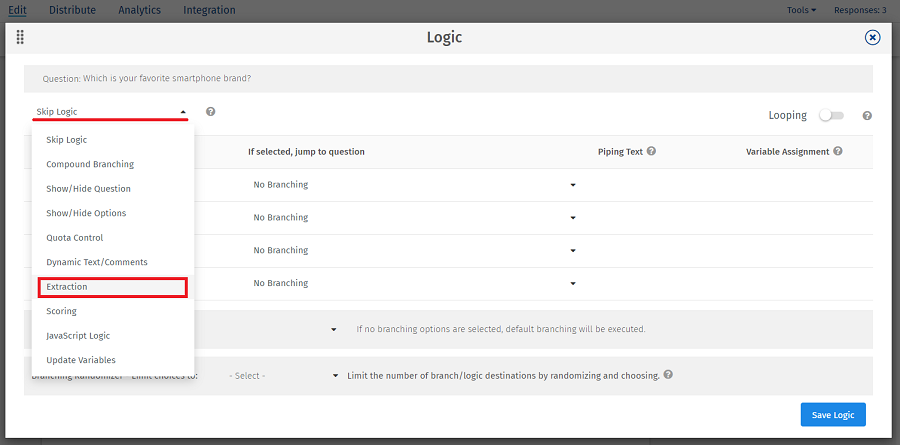Click the Save Logic button
Screen dimensions: 900x445
click(833, 415)
